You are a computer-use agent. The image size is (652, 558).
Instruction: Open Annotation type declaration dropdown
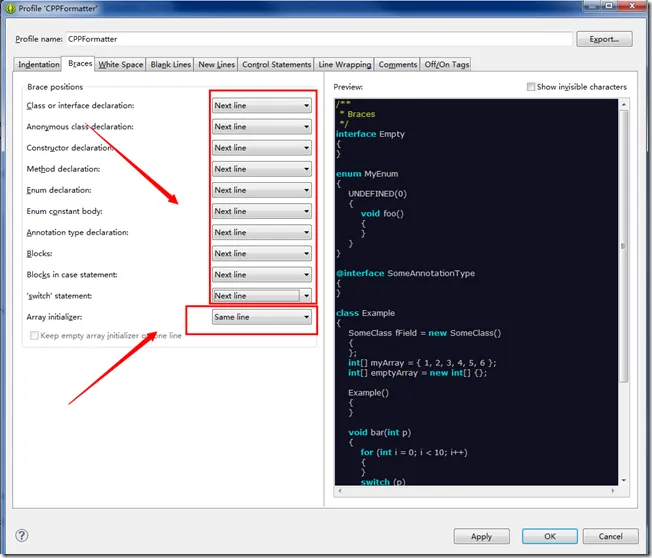pyautogui.click(x=262, y=232)
